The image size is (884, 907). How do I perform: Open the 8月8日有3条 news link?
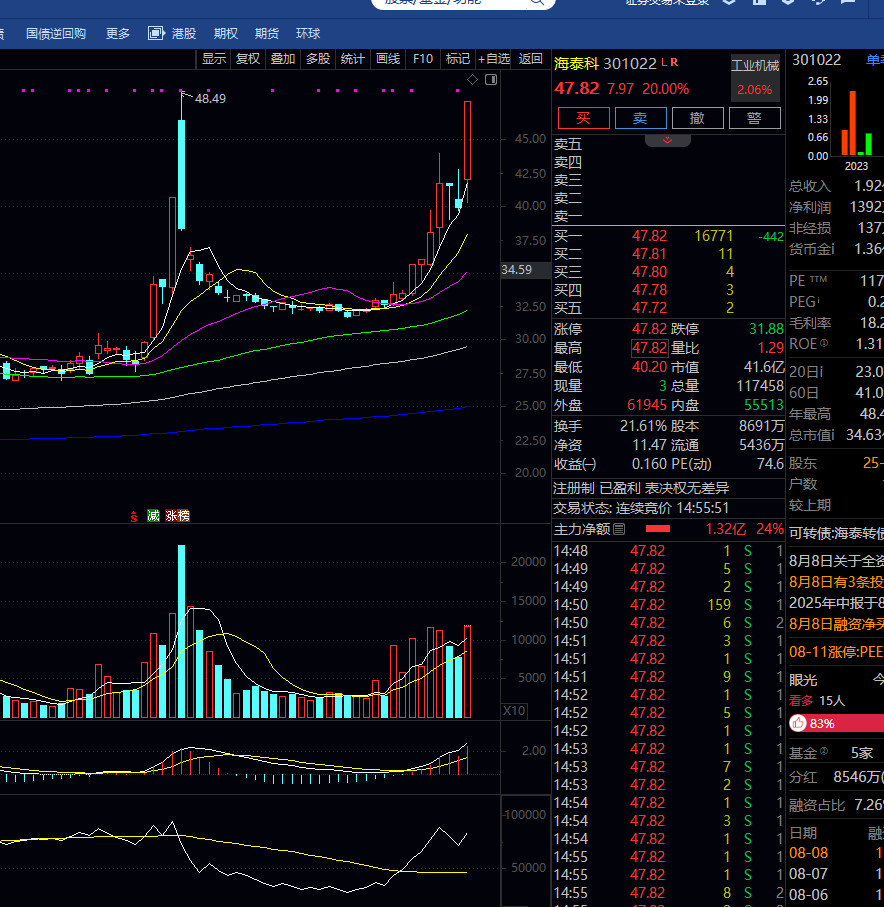[x=837, y=582]
